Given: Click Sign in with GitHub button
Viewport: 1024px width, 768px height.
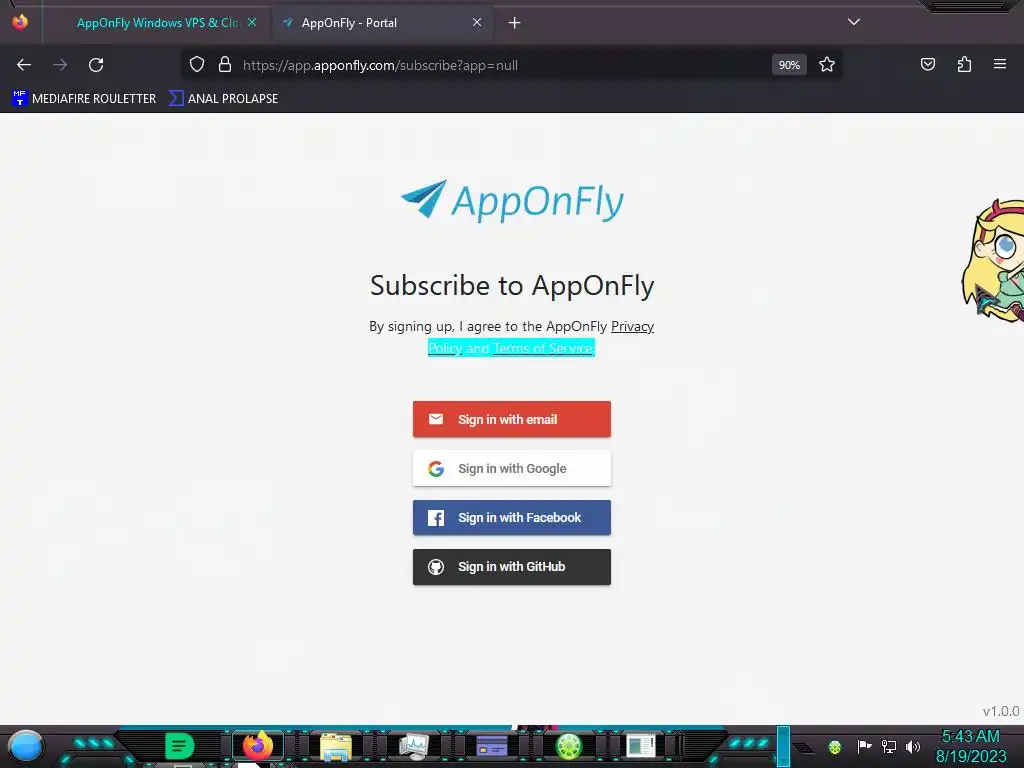Looking at the screenshot, I should point(512,567).
